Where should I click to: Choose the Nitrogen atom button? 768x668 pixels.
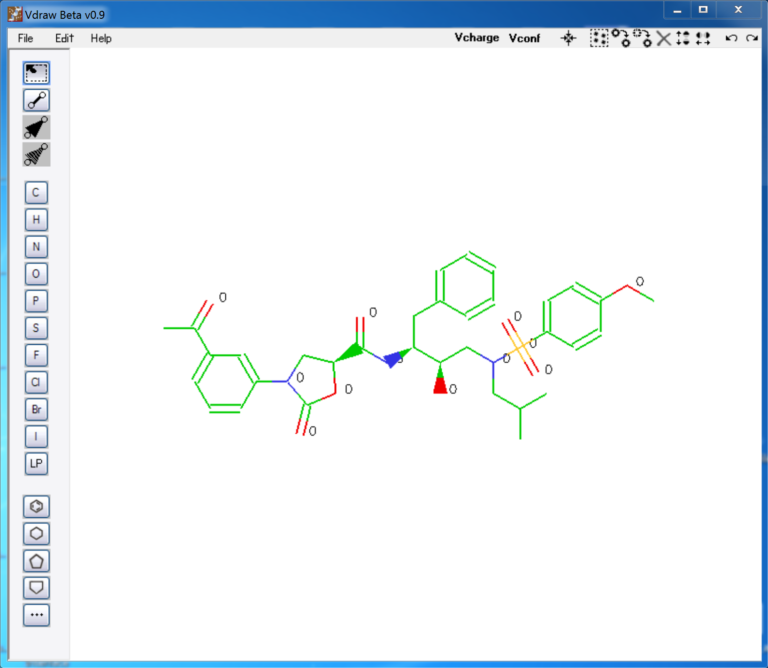pyautogui.click(x=37, y=246)
